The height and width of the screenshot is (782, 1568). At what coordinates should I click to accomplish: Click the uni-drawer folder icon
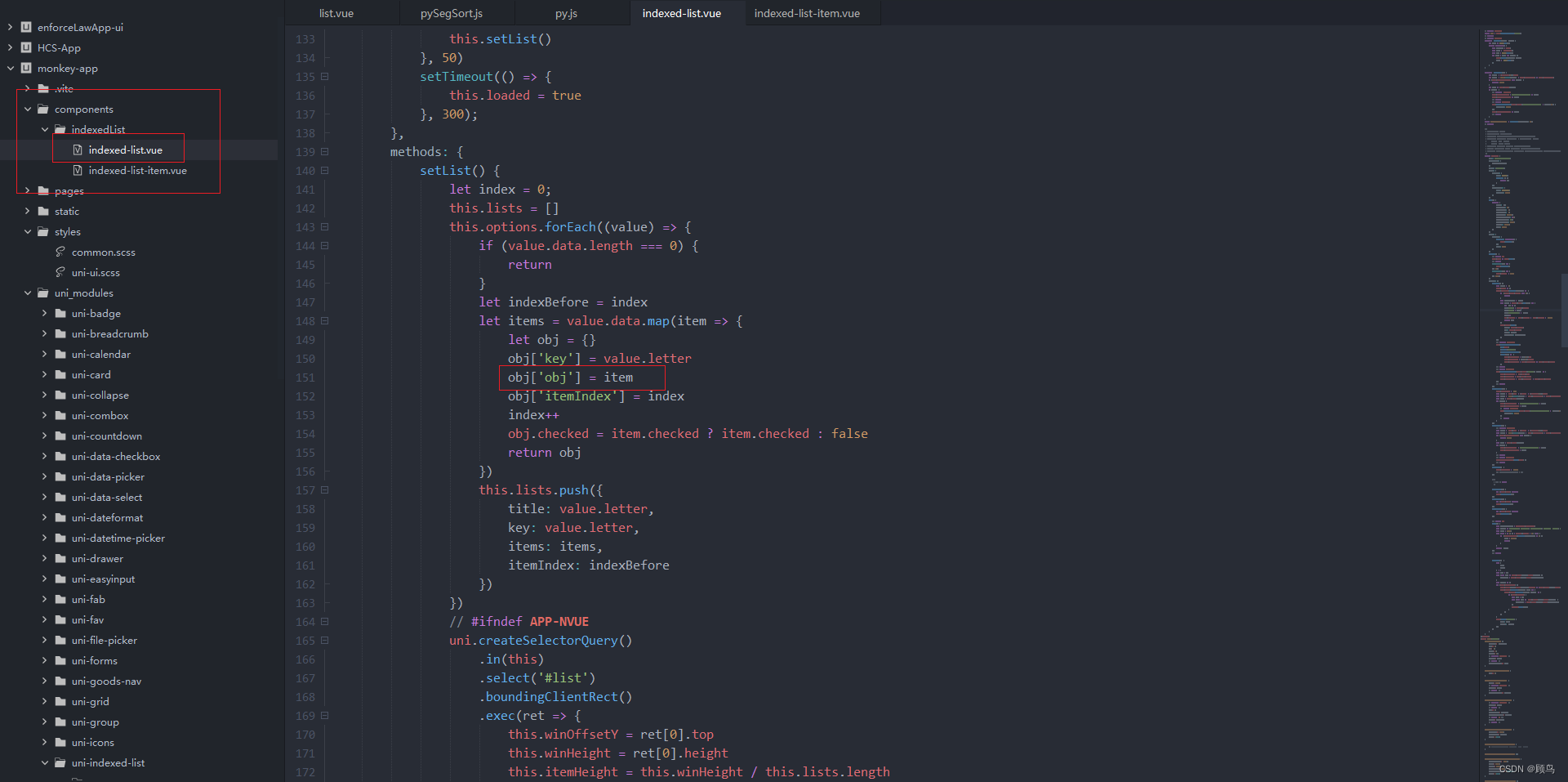[60, 558]
